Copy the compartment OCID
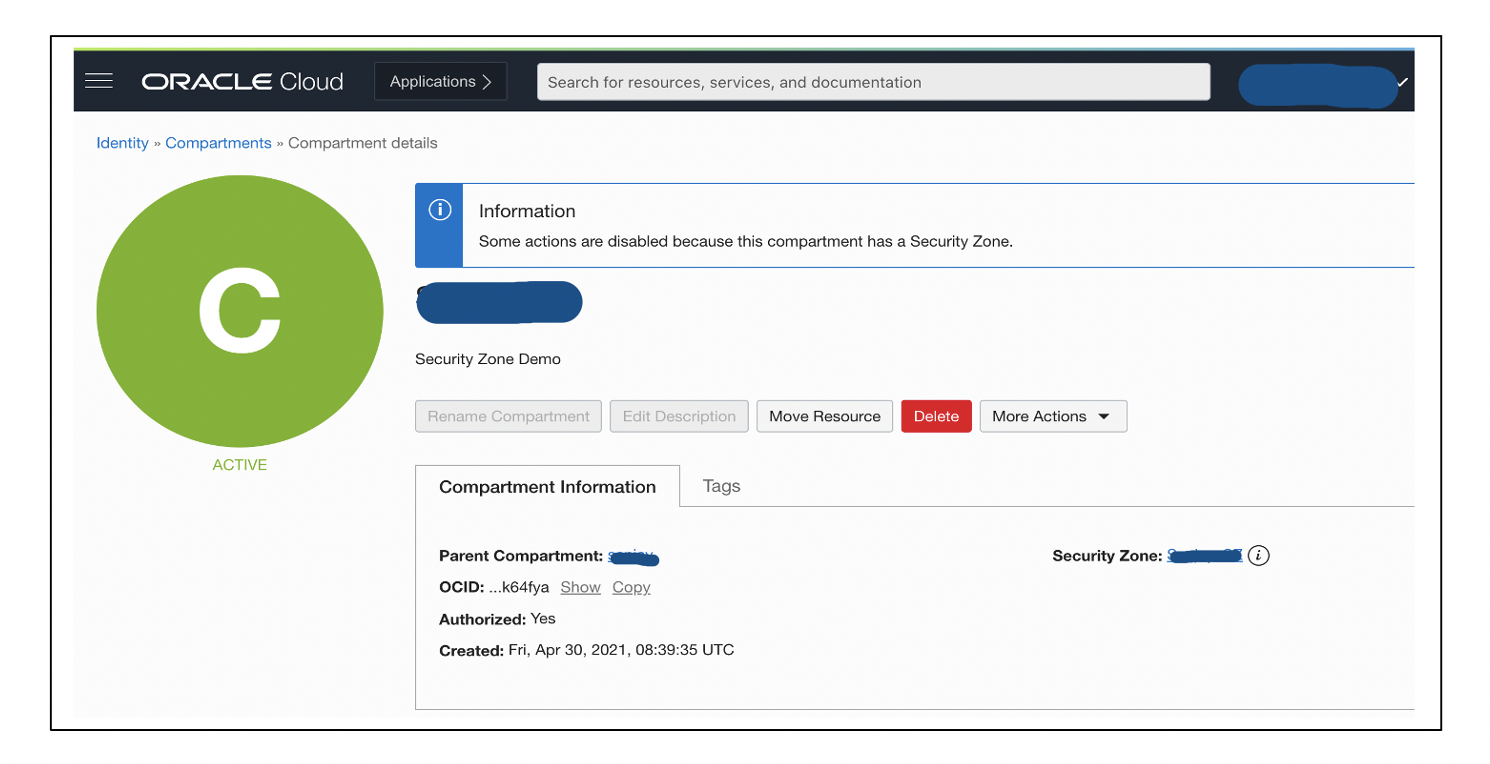This screenshot has width=1490, height=764. pyautogui.click(x=630, y=587)
